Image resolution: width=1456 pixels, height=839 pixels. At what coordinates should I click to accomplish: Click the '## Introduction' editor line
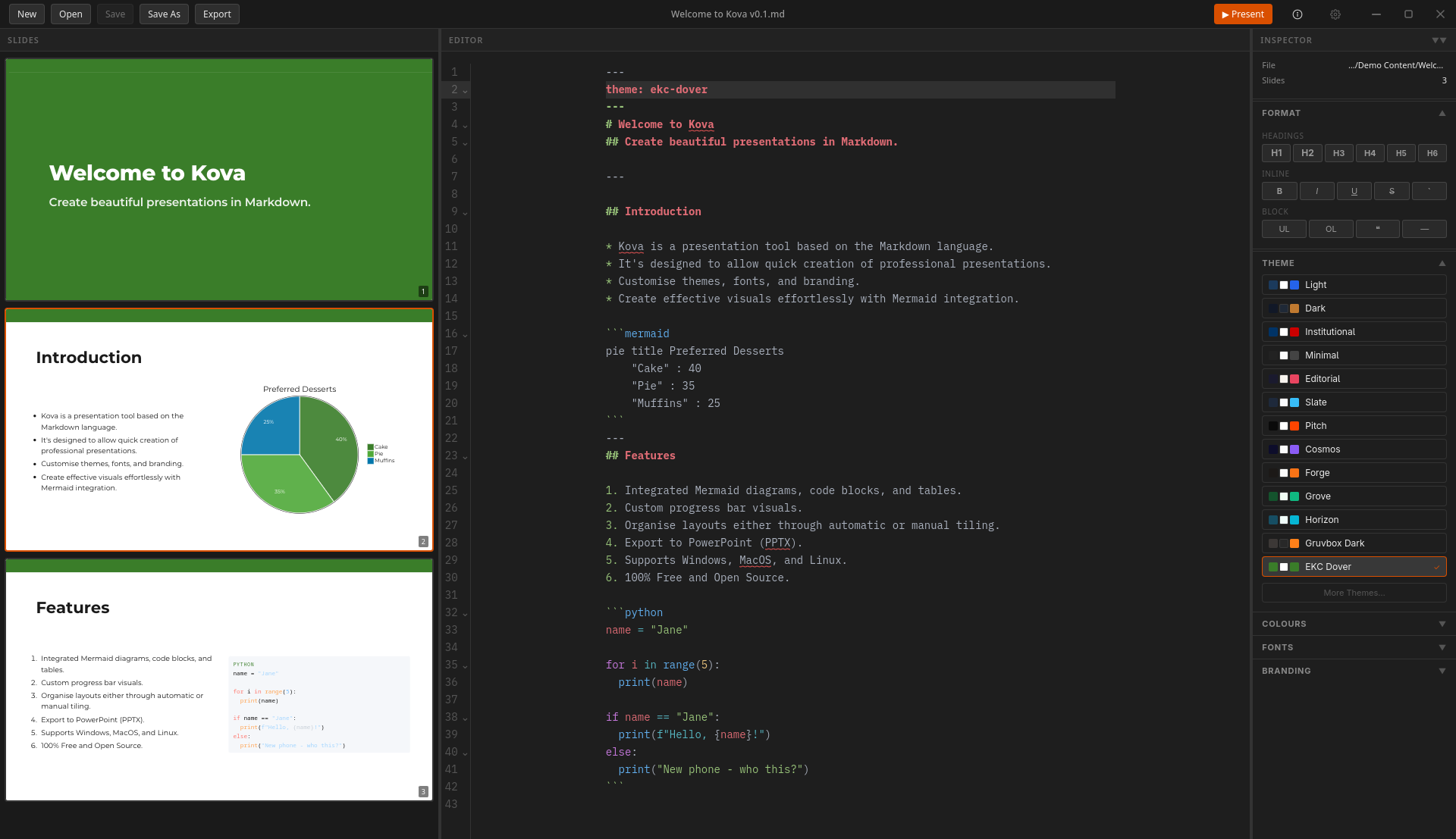[x=654, y=211]
